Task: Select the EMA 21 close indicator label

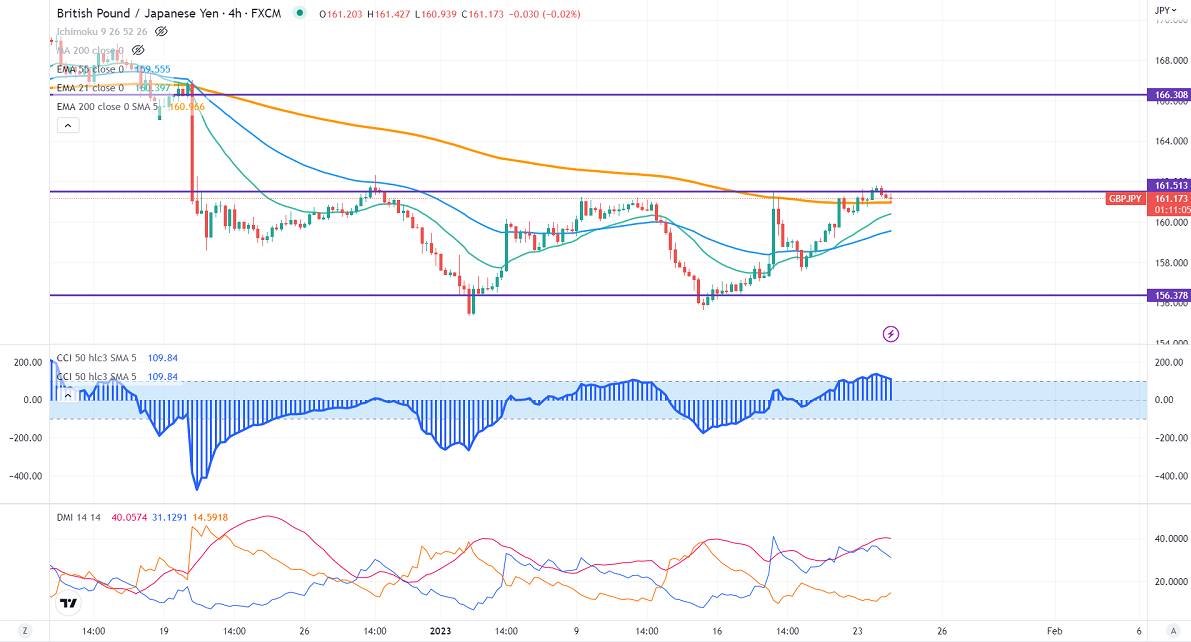Action: point(90,88)
